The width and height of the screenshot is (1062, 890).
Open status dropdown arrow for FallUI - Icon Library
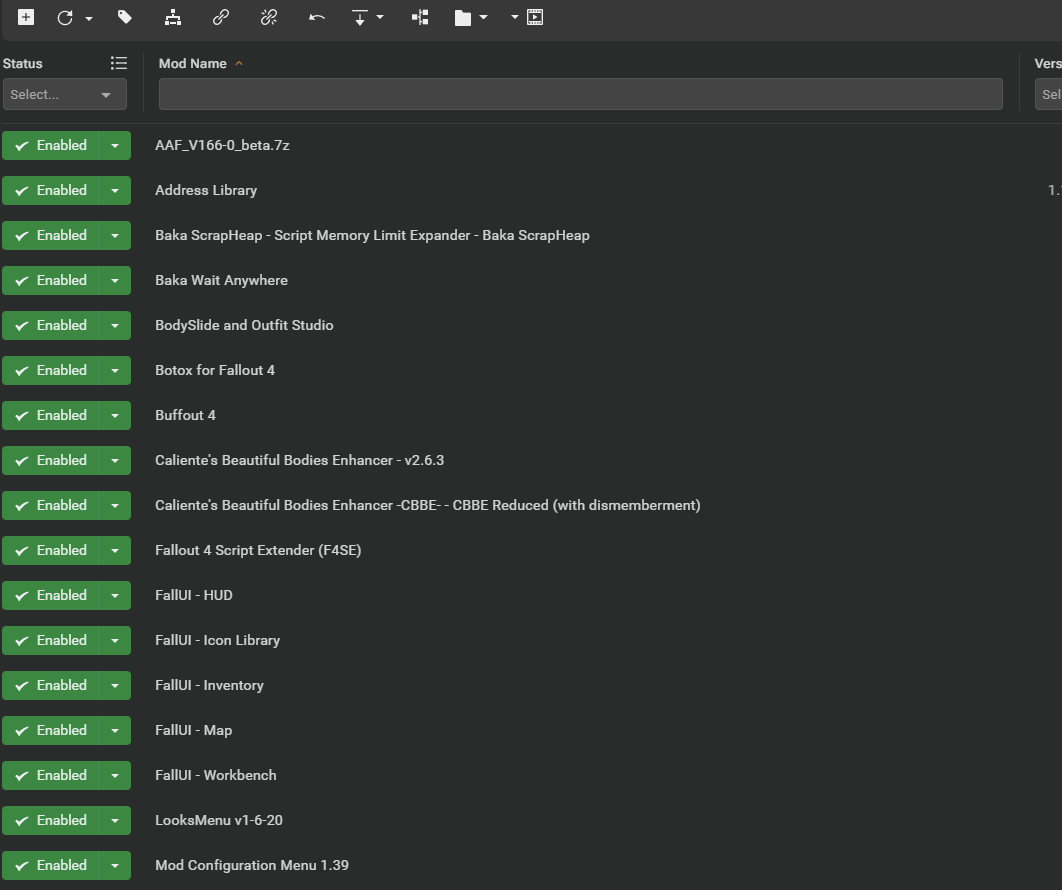(115, 640)
